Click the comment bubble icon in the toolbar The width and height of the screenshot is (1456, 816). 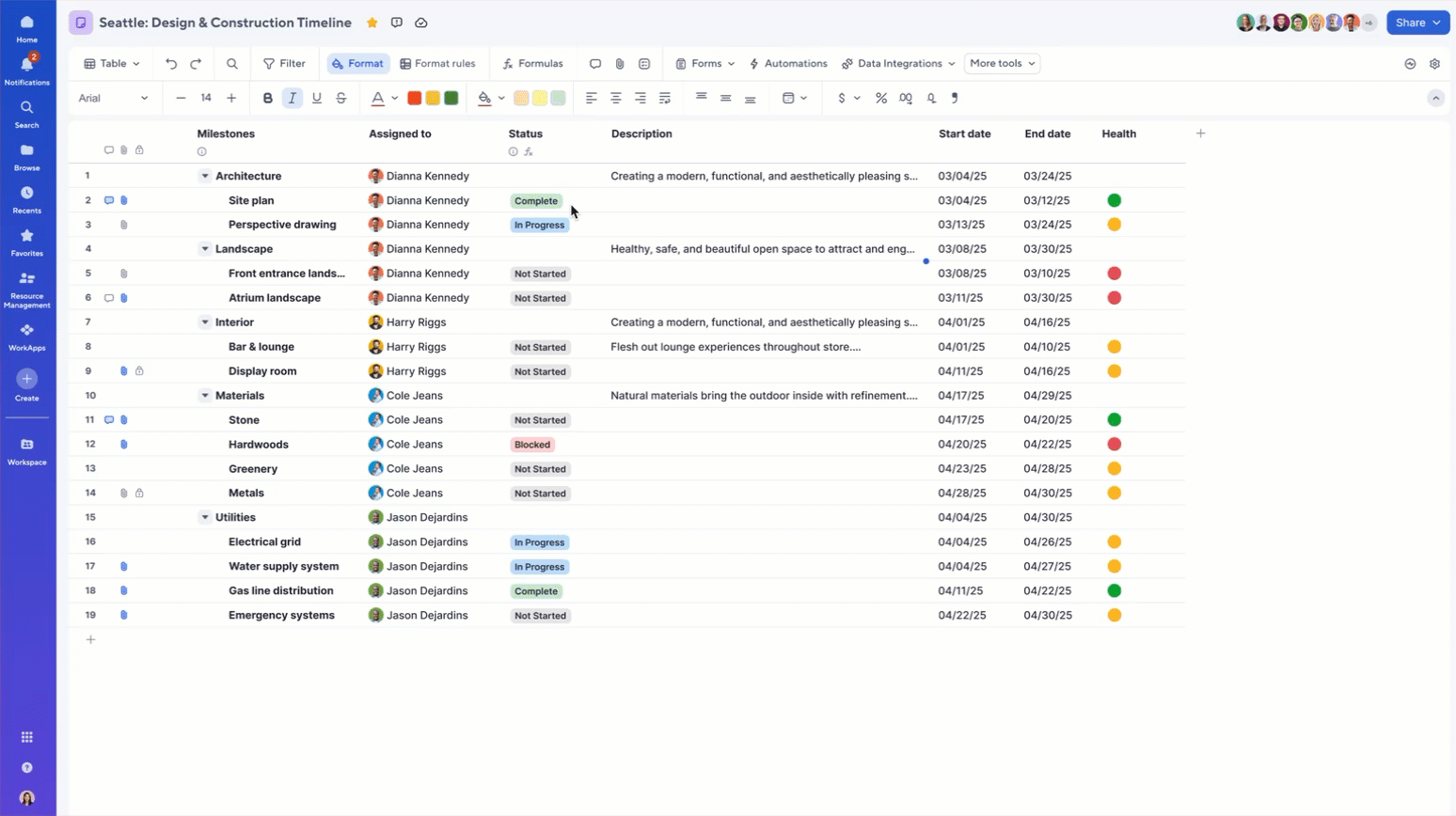594,63
